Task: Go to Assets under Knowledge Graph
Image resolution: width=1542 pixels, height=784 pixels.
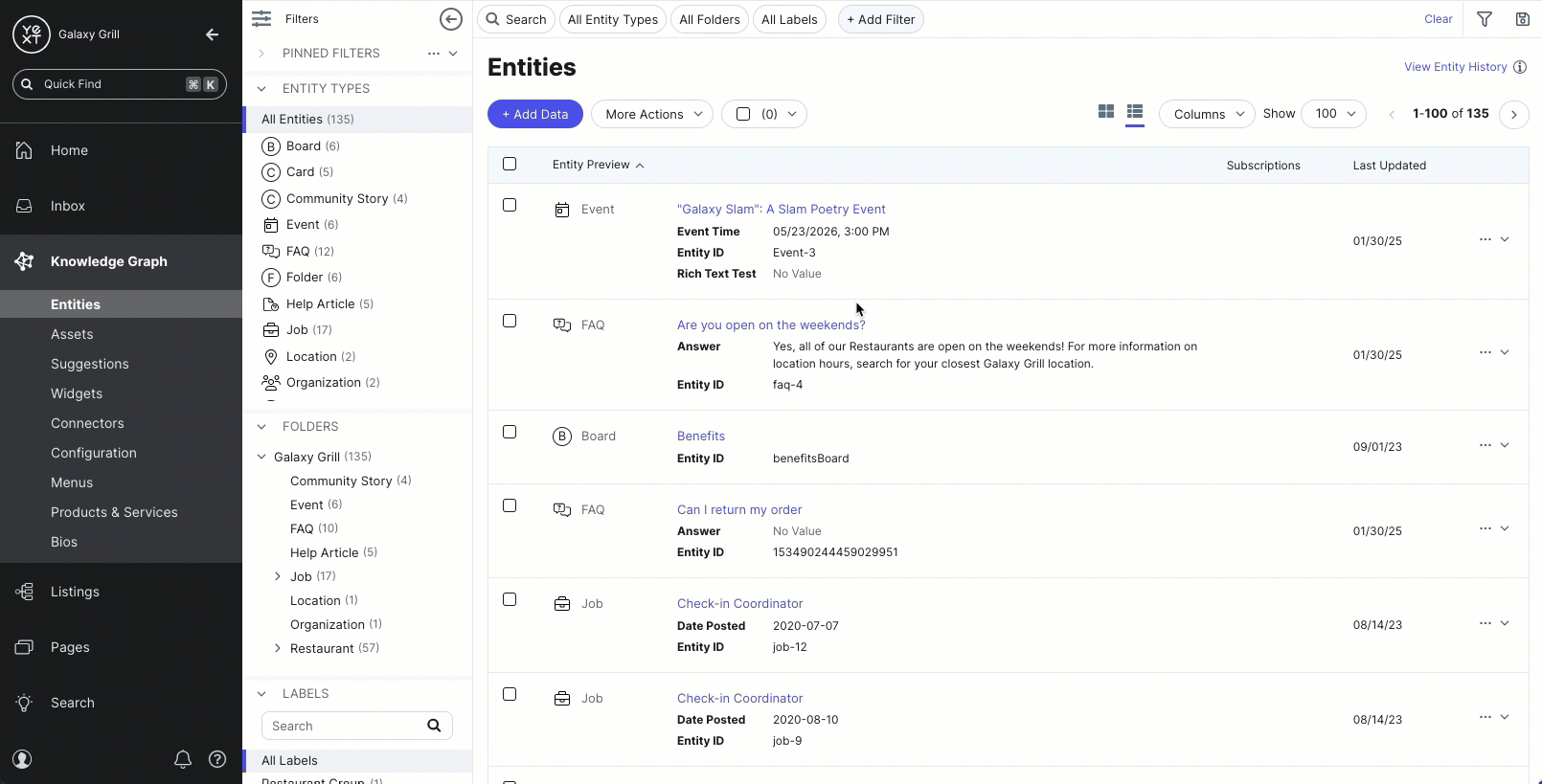Action: click(72, 334)
